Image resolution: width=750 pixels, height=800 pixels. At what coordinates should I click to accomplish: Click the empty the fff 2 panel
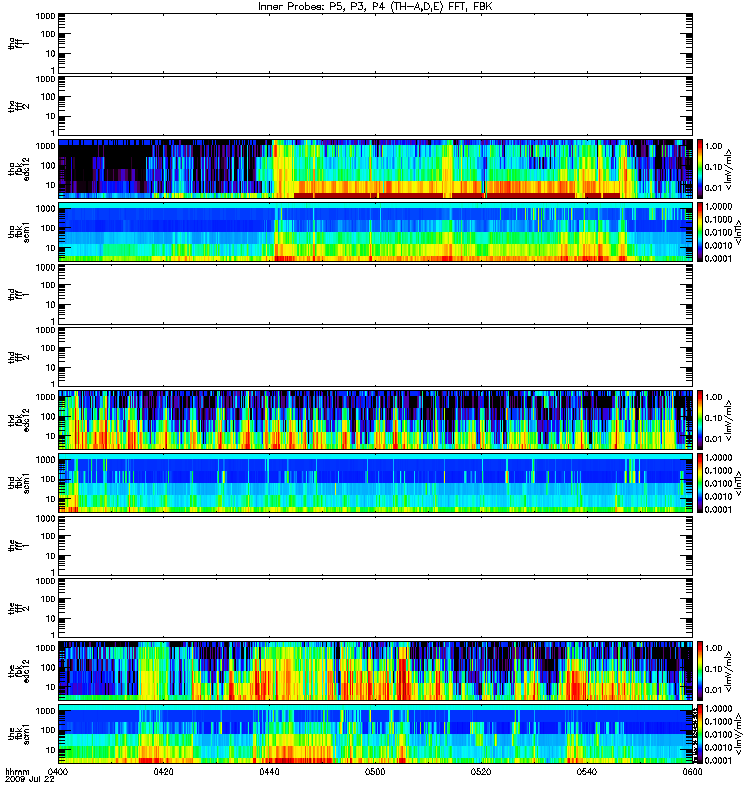tap(376, 608)
